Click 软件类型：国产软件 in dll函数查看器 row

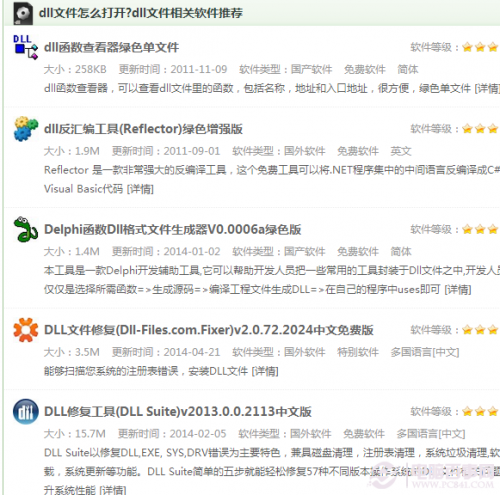click(x=285, y=69)
